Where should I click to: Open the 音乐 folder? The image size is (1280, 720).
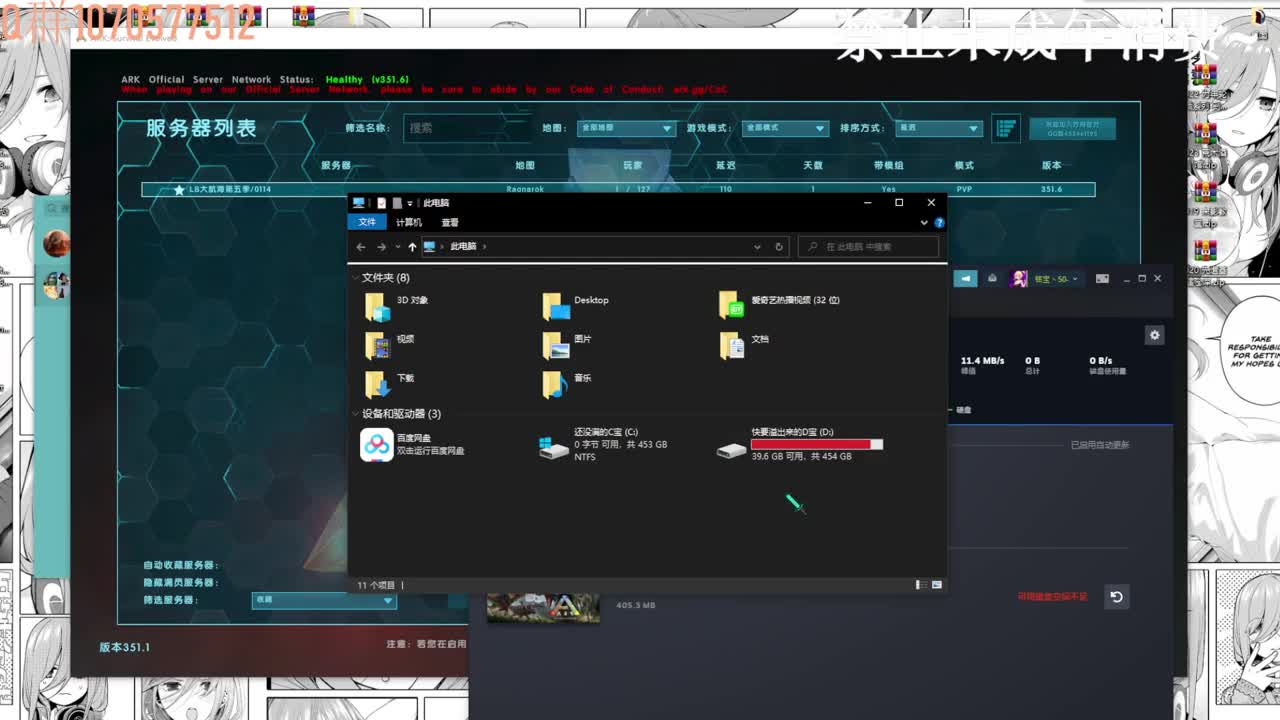(x=555, y=384)
